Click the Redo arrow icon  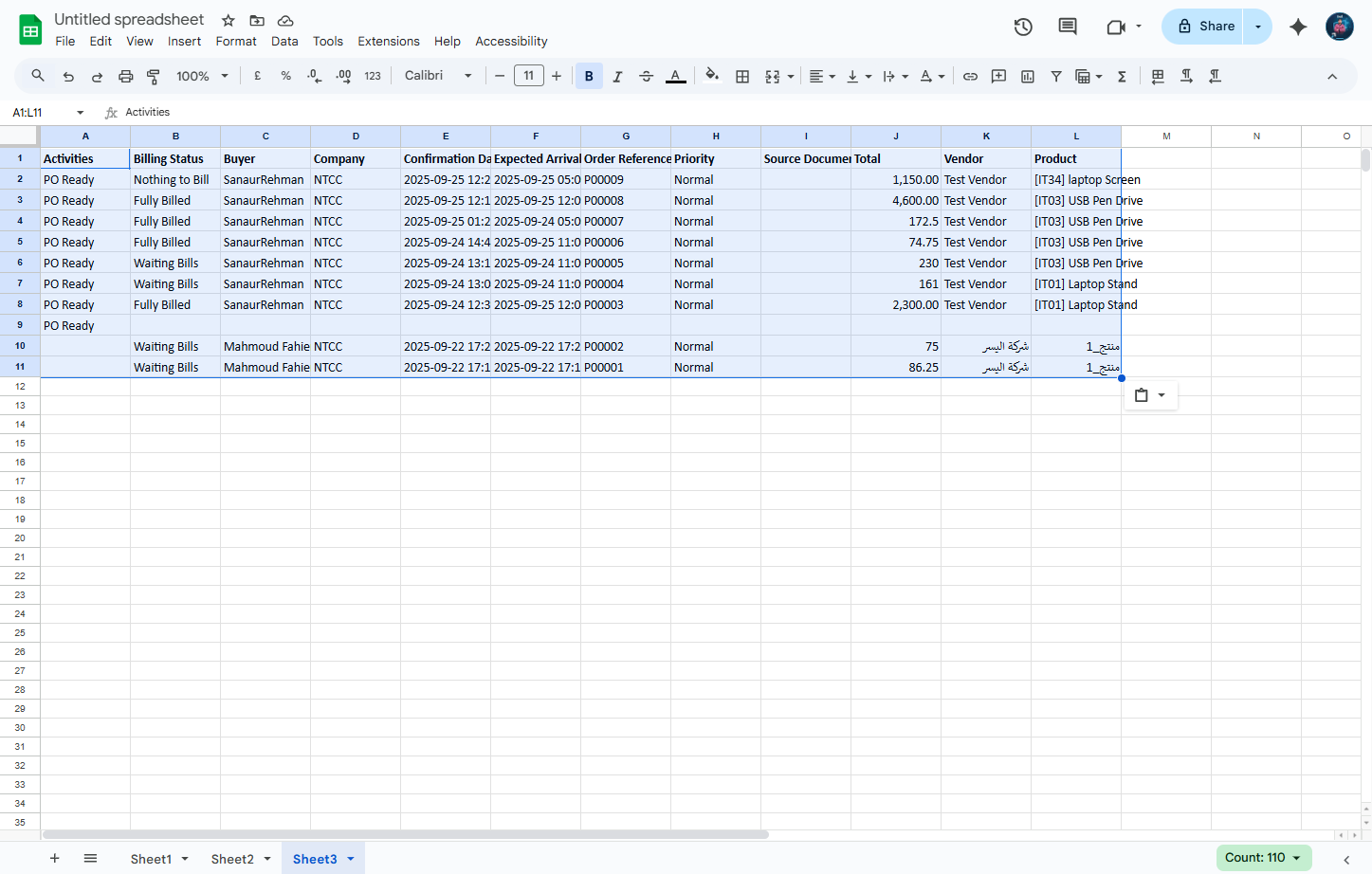(97, 77)
